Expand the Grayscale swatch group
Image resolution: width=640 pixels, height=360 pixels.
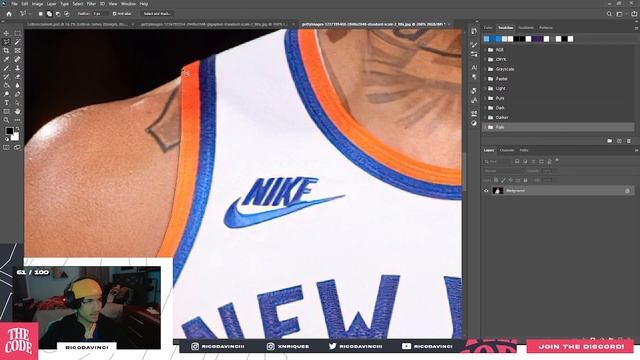(485, 69)
